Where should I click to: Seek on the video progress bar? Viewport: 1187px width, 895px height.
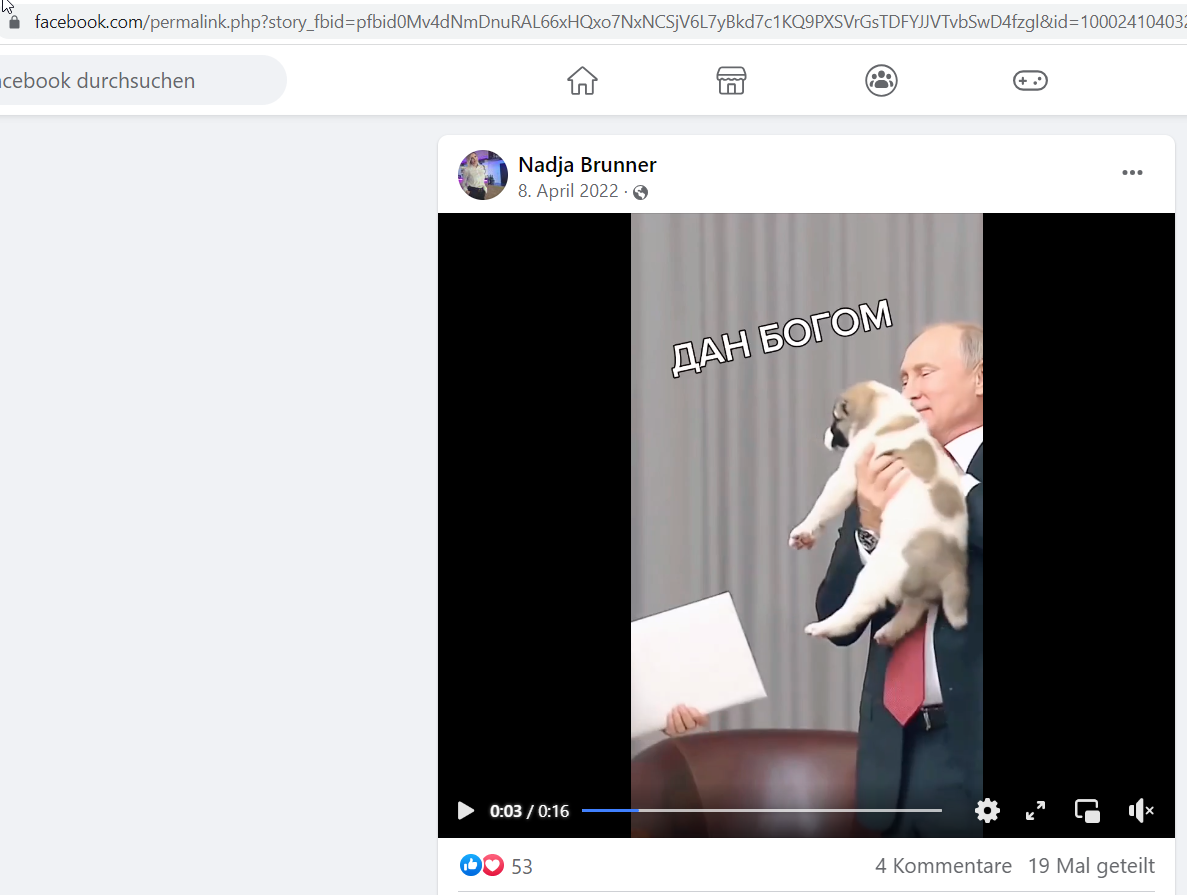(x=762, y=810)
